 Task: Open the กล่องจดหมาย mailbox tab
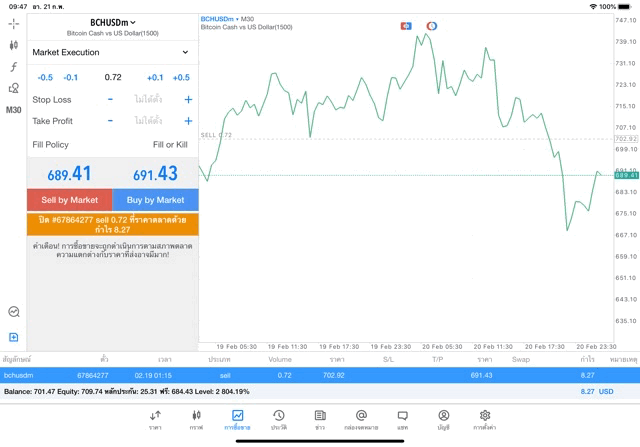pyautogui.click(x=361, y=419)
